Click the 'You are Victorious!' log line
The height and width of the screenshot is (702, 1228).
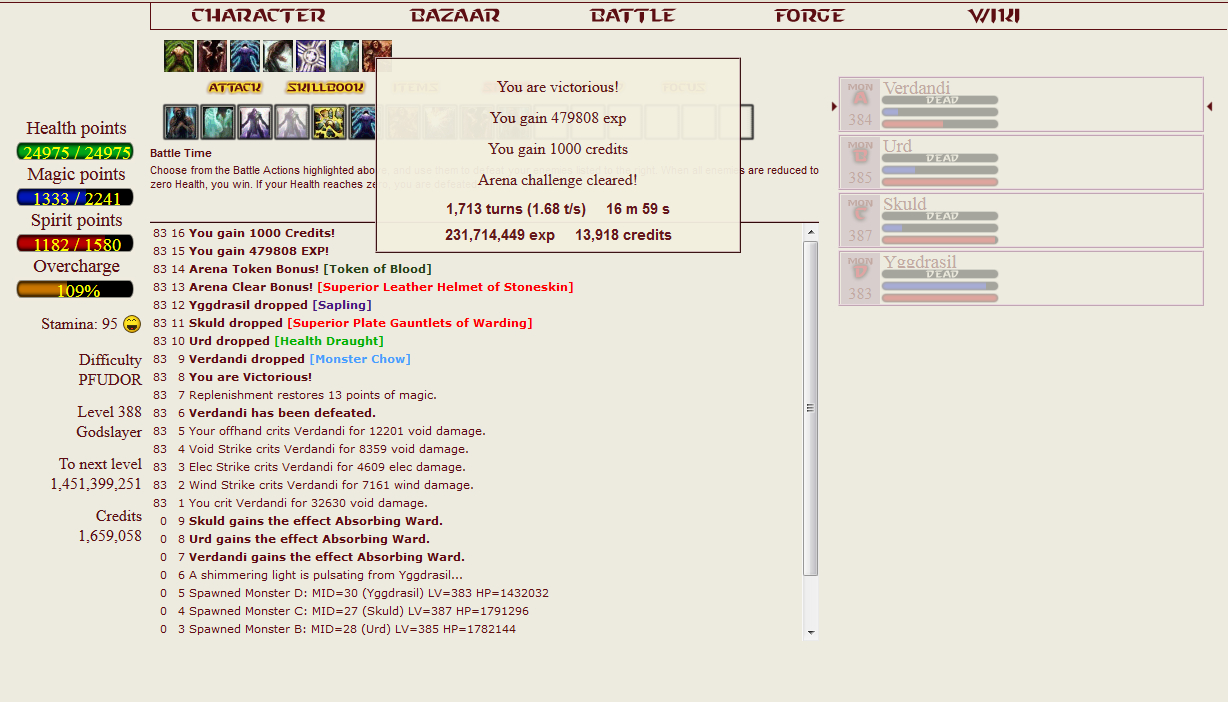pyautogui.click(x=250, y=377)
